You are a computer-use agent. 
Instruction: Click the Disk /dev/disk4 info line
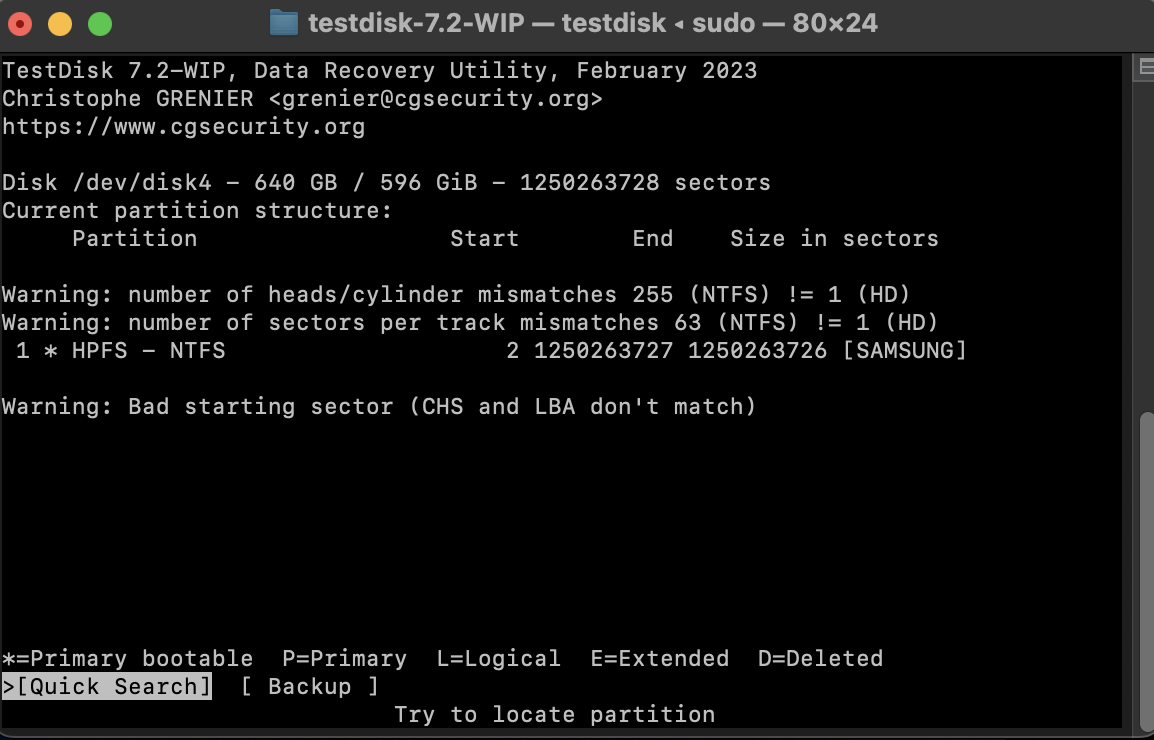pyautogui.click(x=386, y=183)
